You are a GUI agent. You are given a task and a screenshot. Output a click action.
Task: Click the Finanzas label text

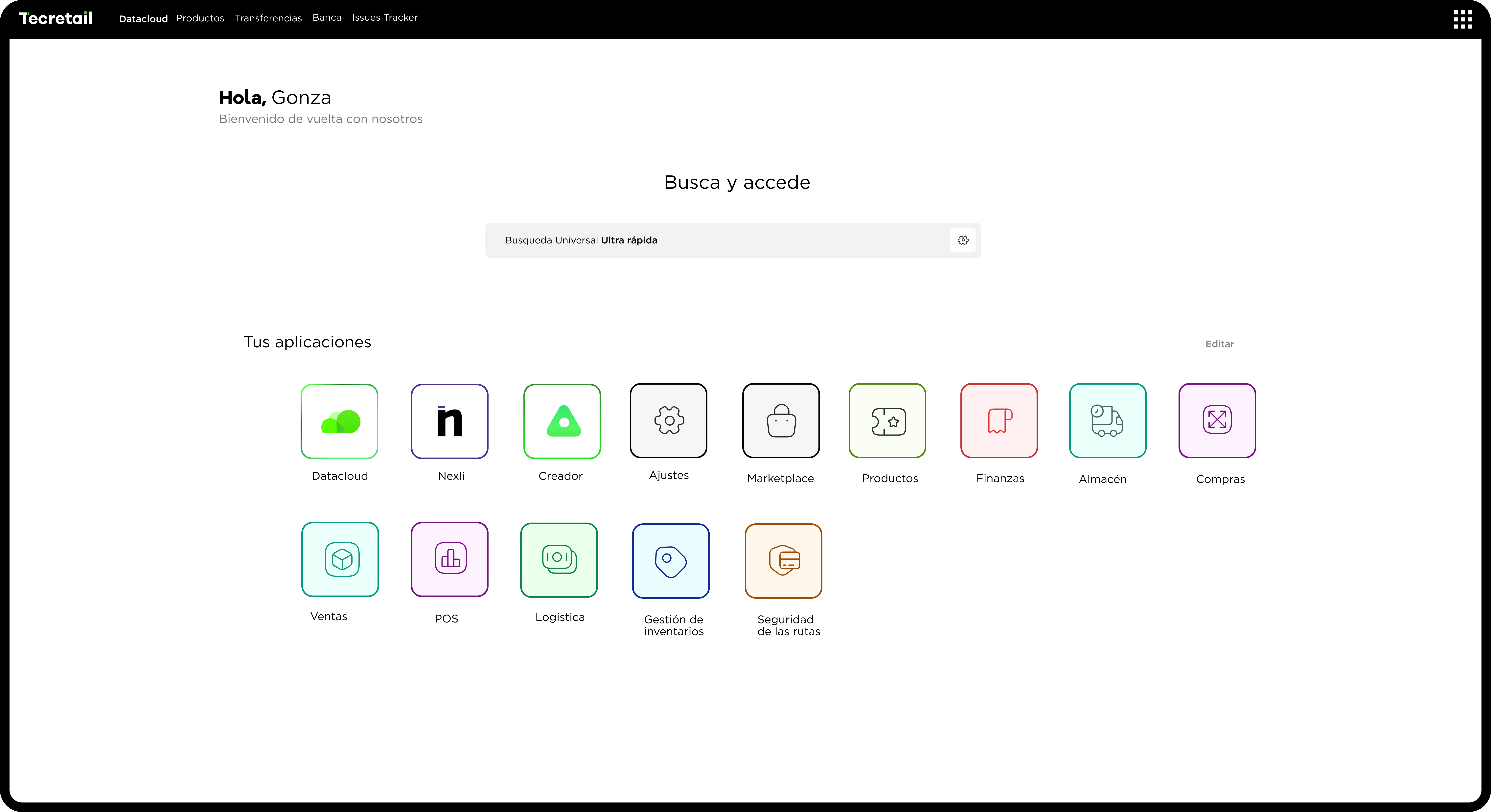(1000, 479)
